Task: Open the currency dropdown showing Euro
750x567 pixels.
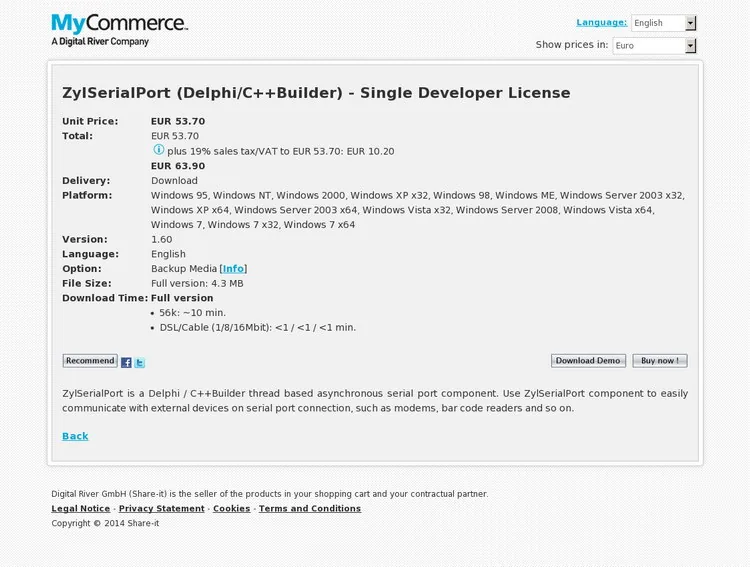Action: pos(654,45)
